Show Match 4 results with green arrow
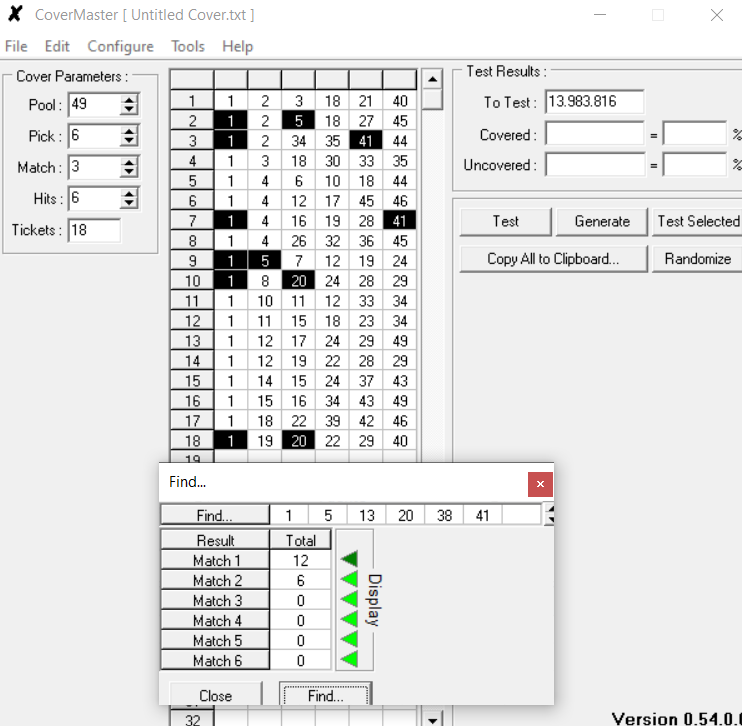Image resolution: width=742 pixels, height=726 pixels. [349, 619]
